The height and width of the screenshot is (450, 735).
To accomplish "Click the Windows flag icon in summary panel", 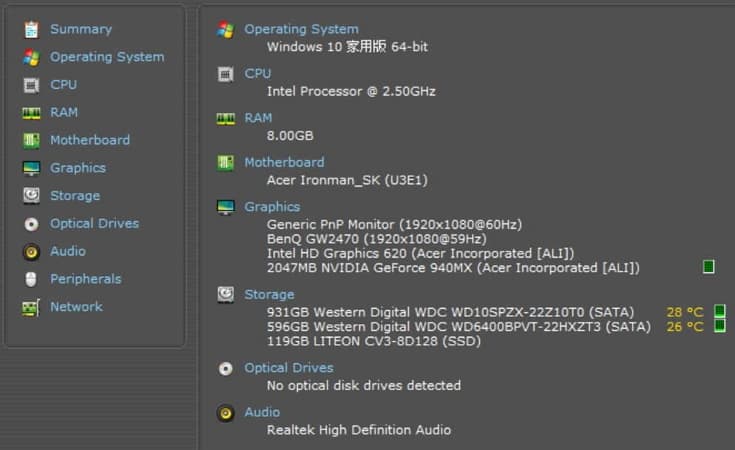I will [x=225, y=30].
